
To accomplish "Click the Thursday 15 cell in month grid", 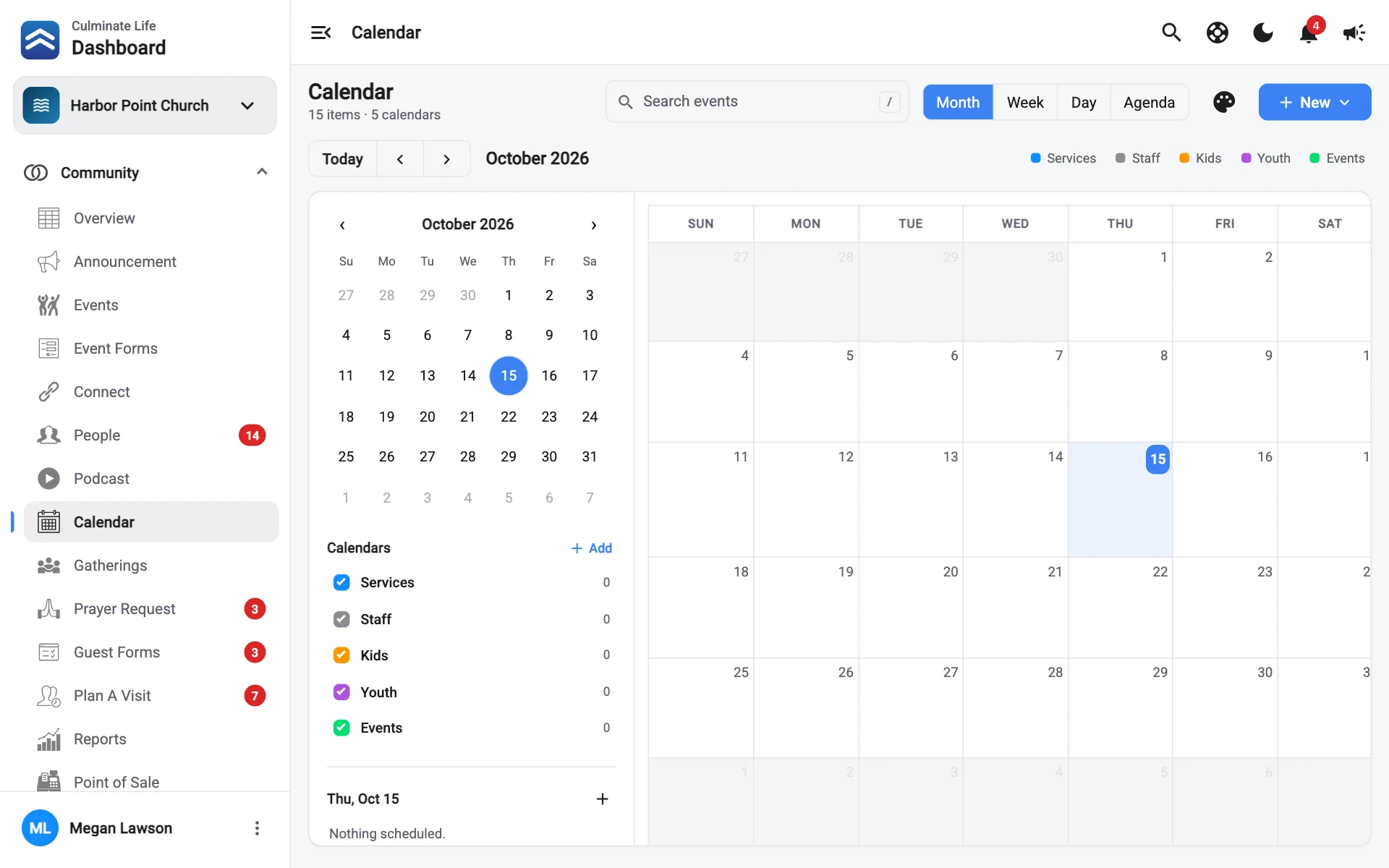I will click(x=1120, y=500).
